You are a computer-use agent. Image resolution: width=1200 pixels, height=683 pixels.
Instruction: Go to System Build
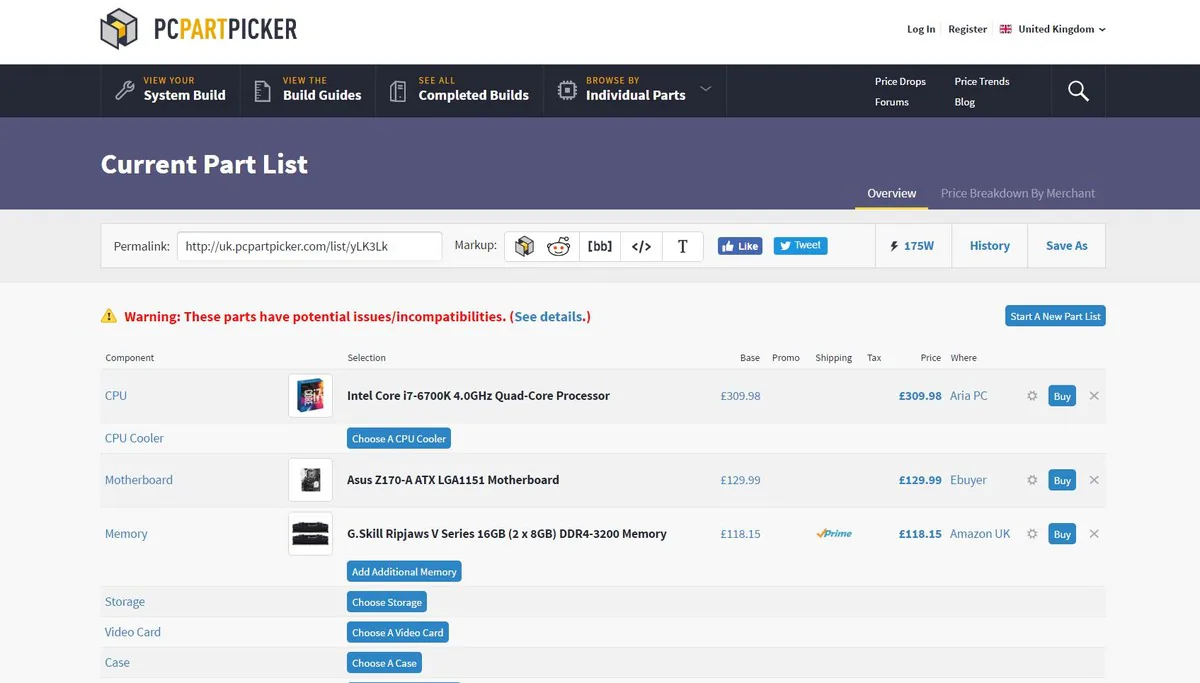pyautogui.click(x=170, y=91)
